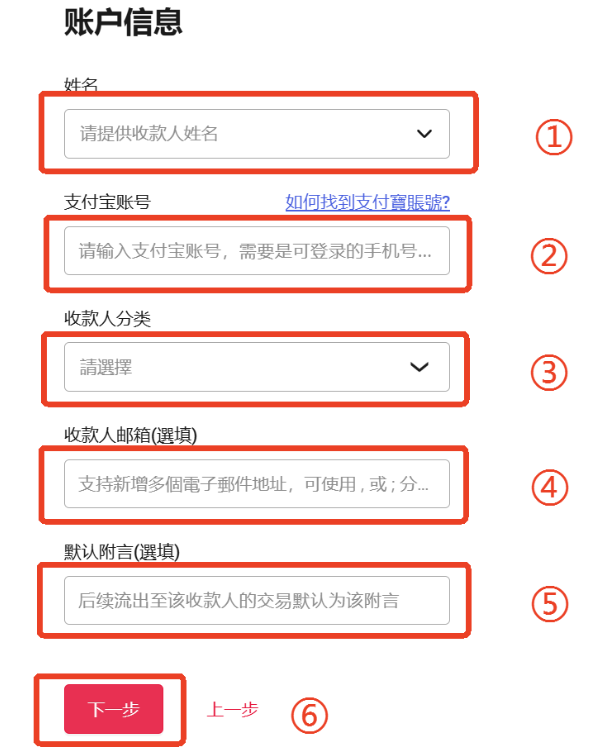Image resolution: width=598 pixels, height=748 pixels.
Task: Click the chevron arrow in 收款人分类 field
Action: (x=420, y=367)
